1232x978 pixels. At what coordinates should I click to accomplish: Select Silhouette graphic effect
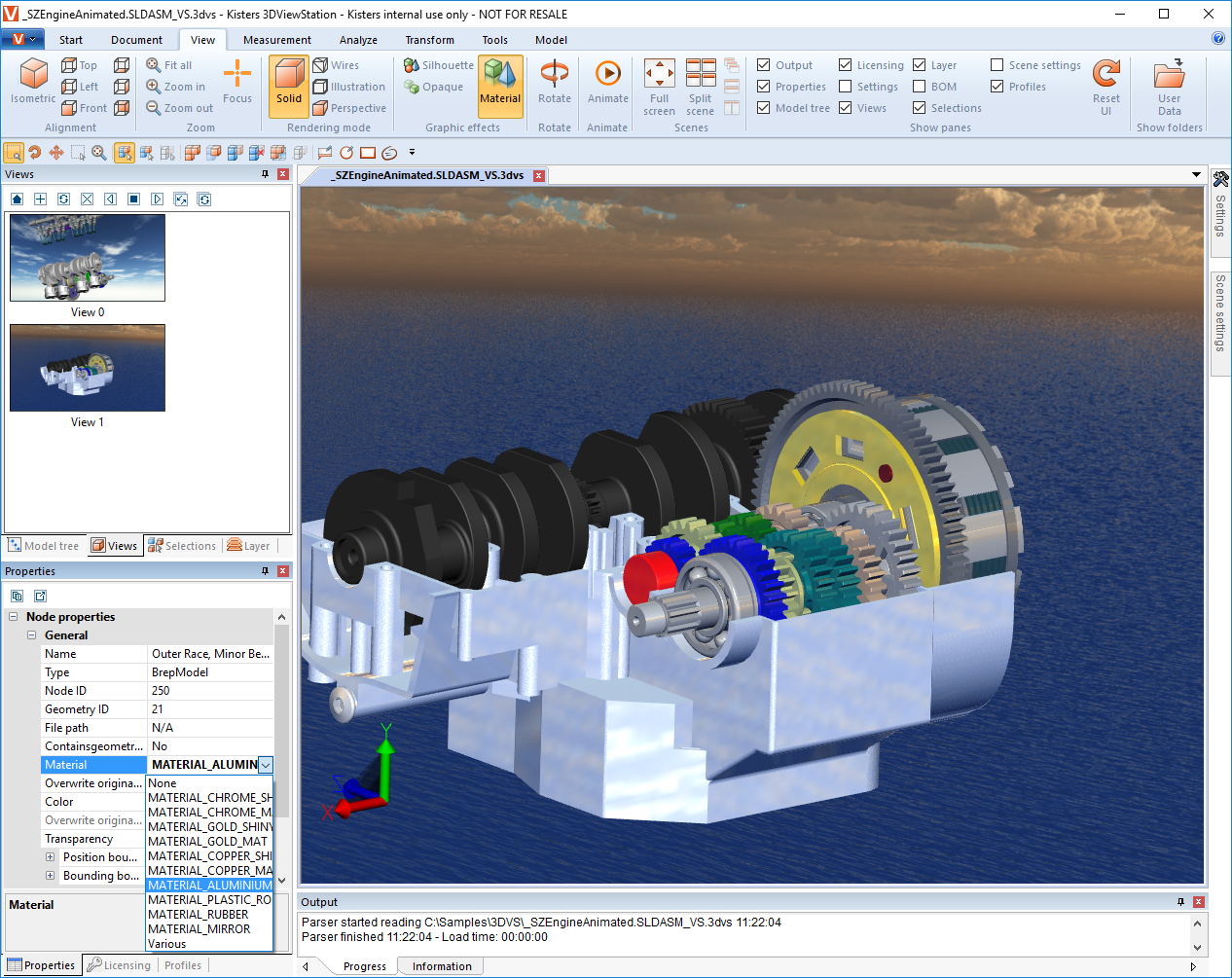(x=439, y=65)
